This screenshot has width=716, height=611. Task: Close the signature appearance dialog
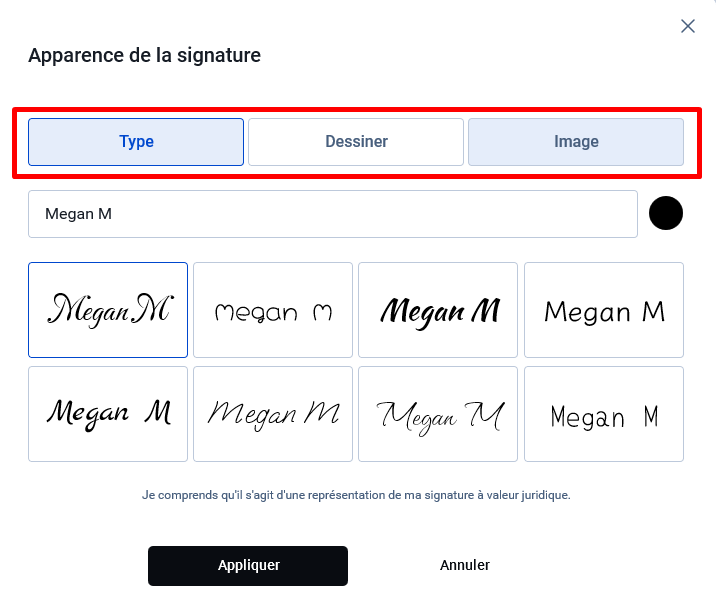688,26
